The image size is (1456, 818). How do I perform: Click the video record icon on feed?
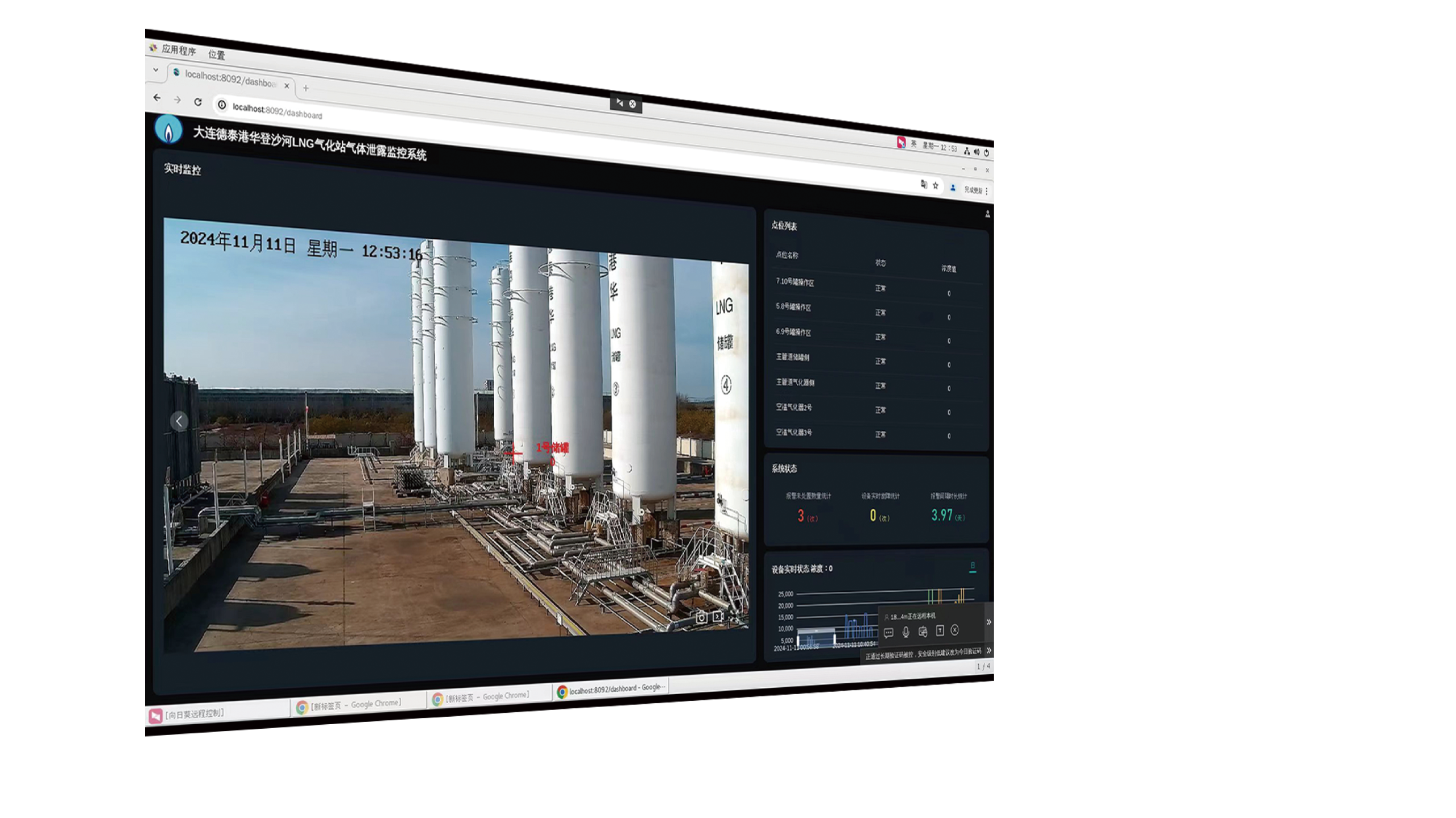(x=718, y=616)
